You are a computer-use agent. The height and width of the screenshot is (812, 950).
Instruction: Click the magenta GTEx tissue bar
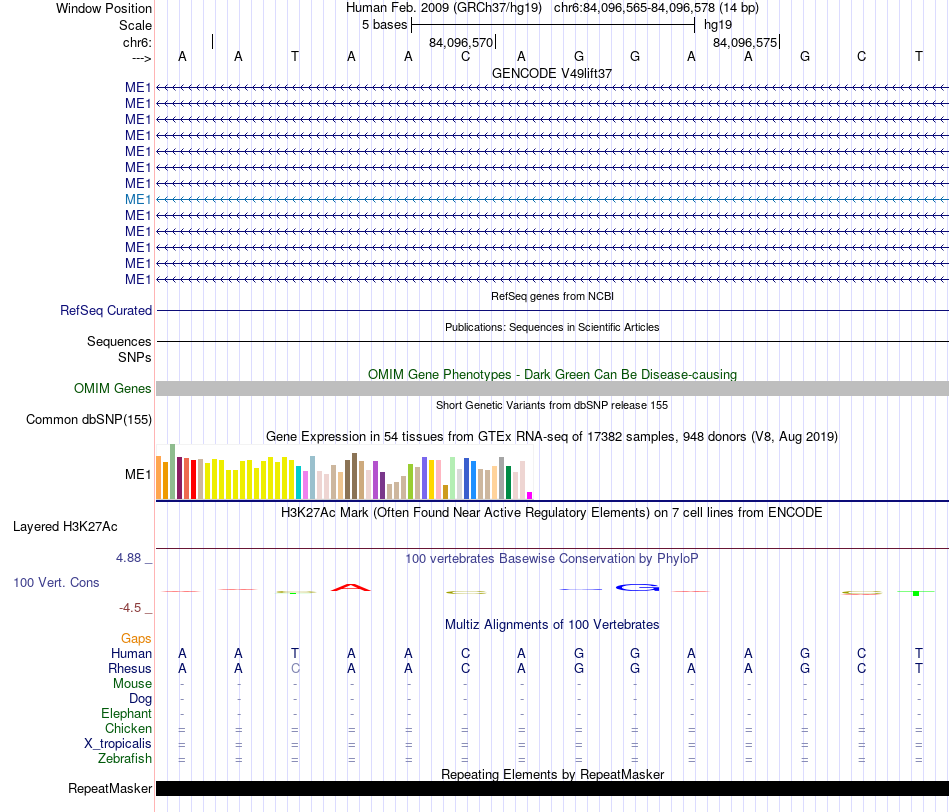click(x=530, y=496)
